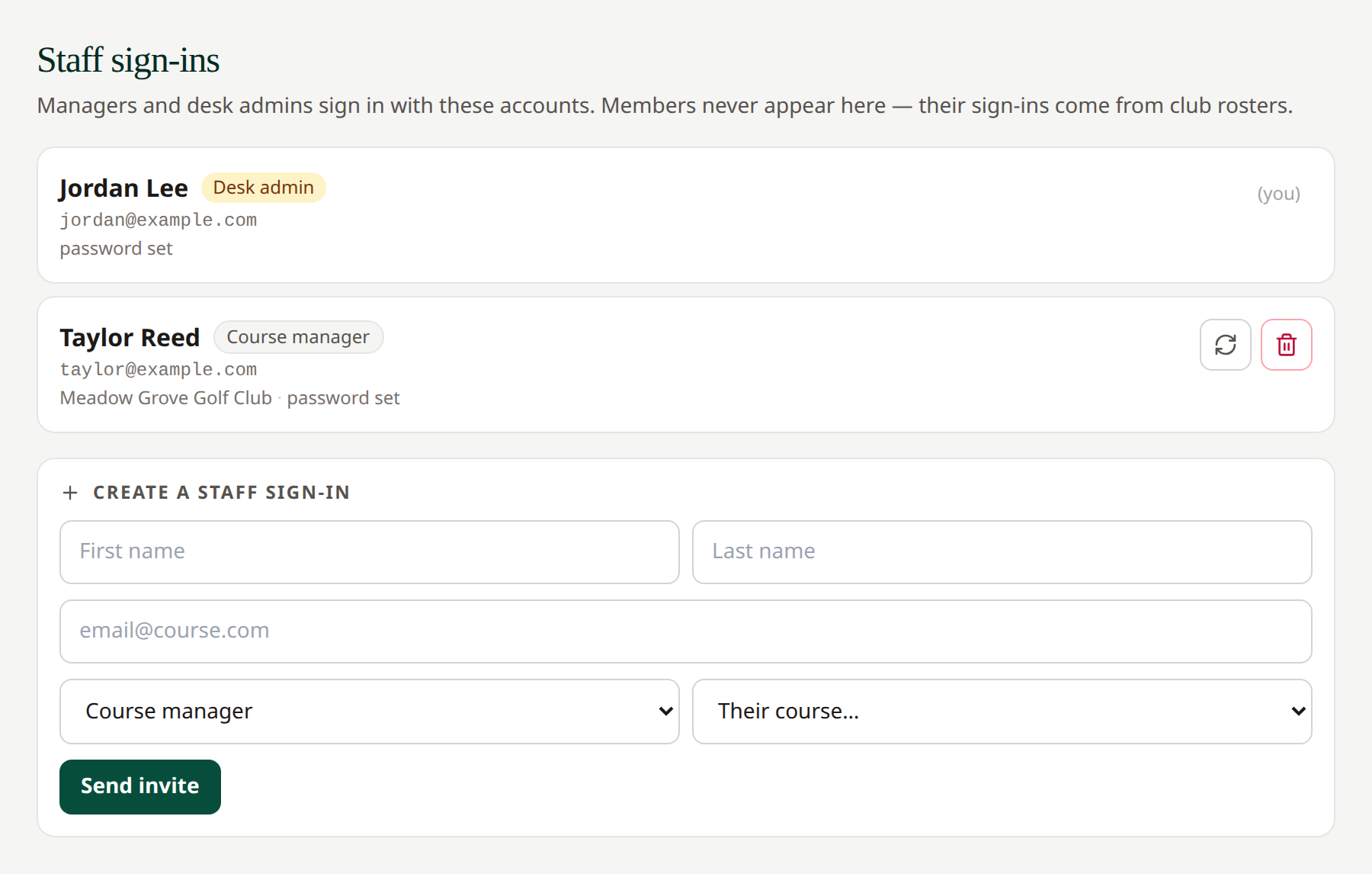Viewport: 1372px width, 874px height.
Task: Click the Create a staff sign-in heading
Action: (221, 493)
